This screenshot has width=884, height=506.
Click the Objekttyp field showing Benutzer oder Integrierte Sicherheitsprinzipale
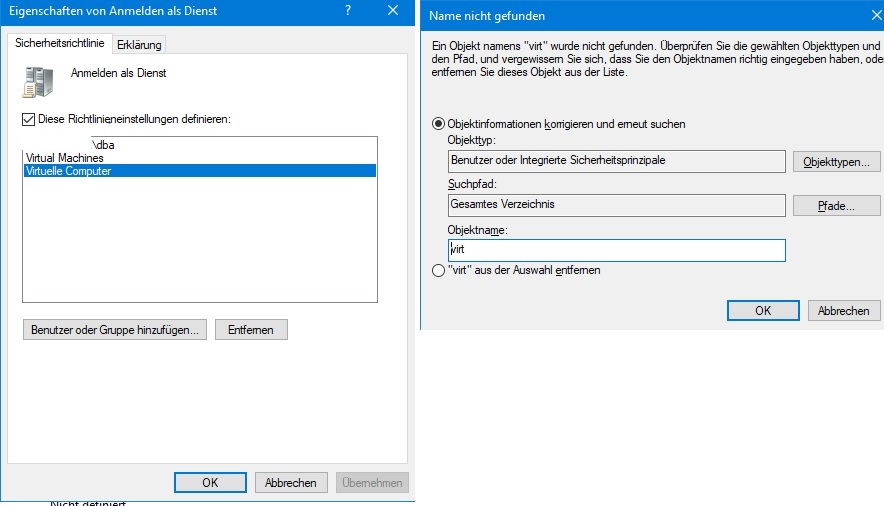617,161
